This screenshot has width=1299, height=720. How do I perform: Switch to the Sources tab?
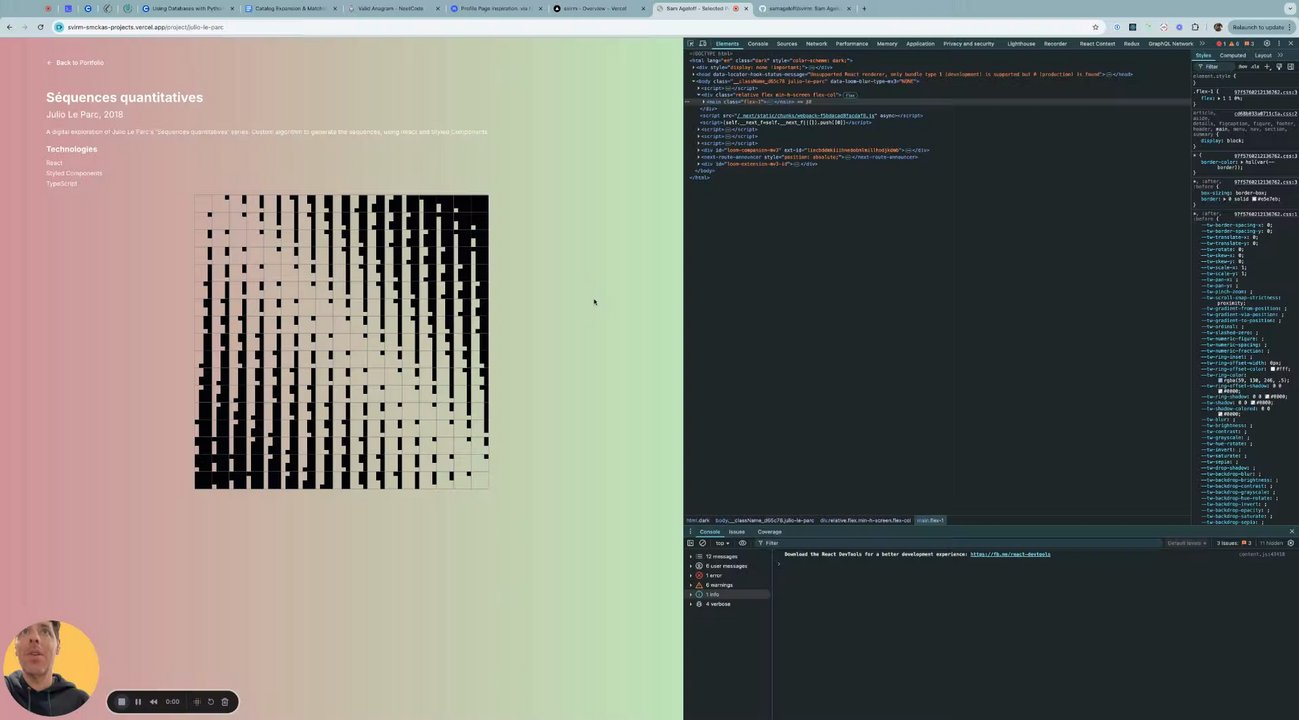(787, 44)
